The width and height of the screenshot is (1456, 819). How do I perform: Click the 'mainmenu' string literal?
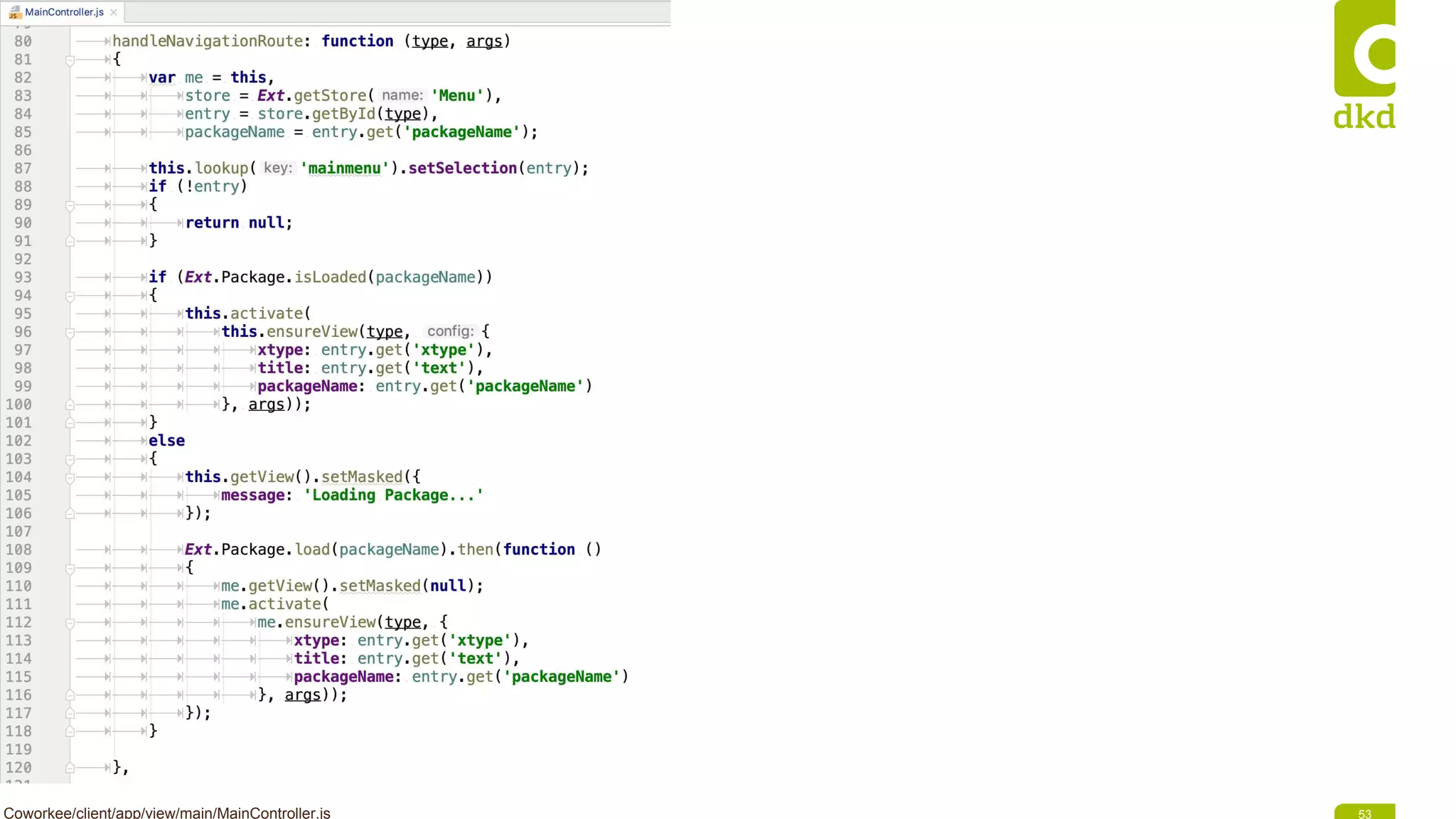(345, 168)
